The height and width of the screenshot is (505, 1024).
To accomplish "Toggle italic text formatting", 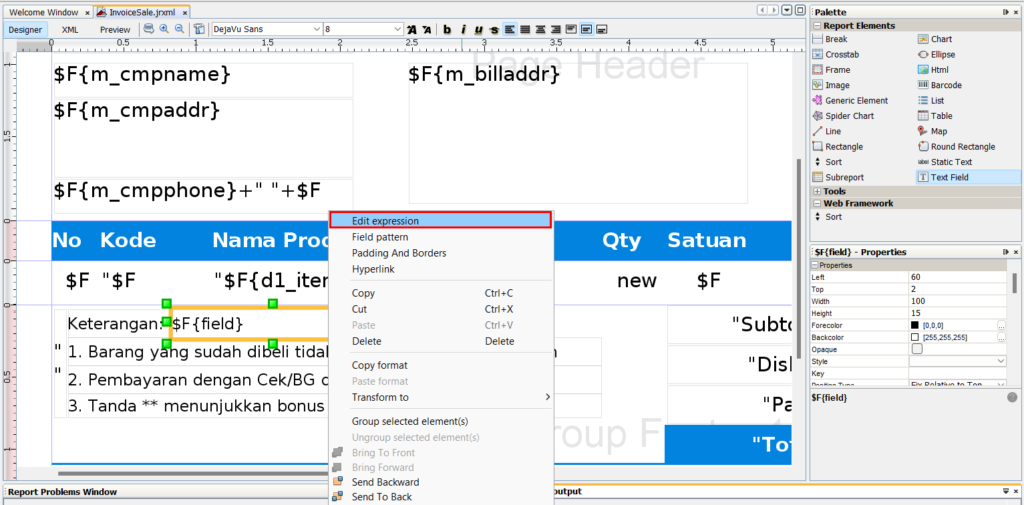I will point(463,29).
